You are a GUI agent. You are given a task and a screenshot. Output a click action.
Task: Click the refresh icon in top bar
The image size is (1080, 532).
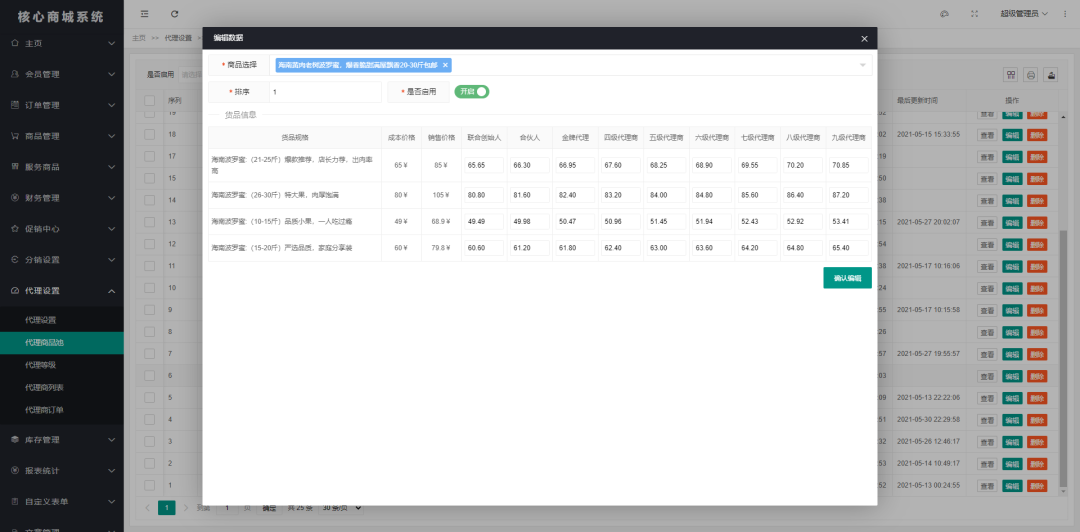174,14
